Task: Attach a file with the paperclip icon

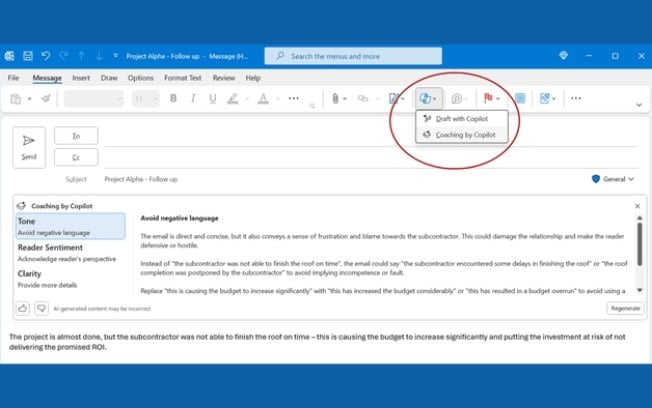Action: pyautogui.click(x=335, y=99)
